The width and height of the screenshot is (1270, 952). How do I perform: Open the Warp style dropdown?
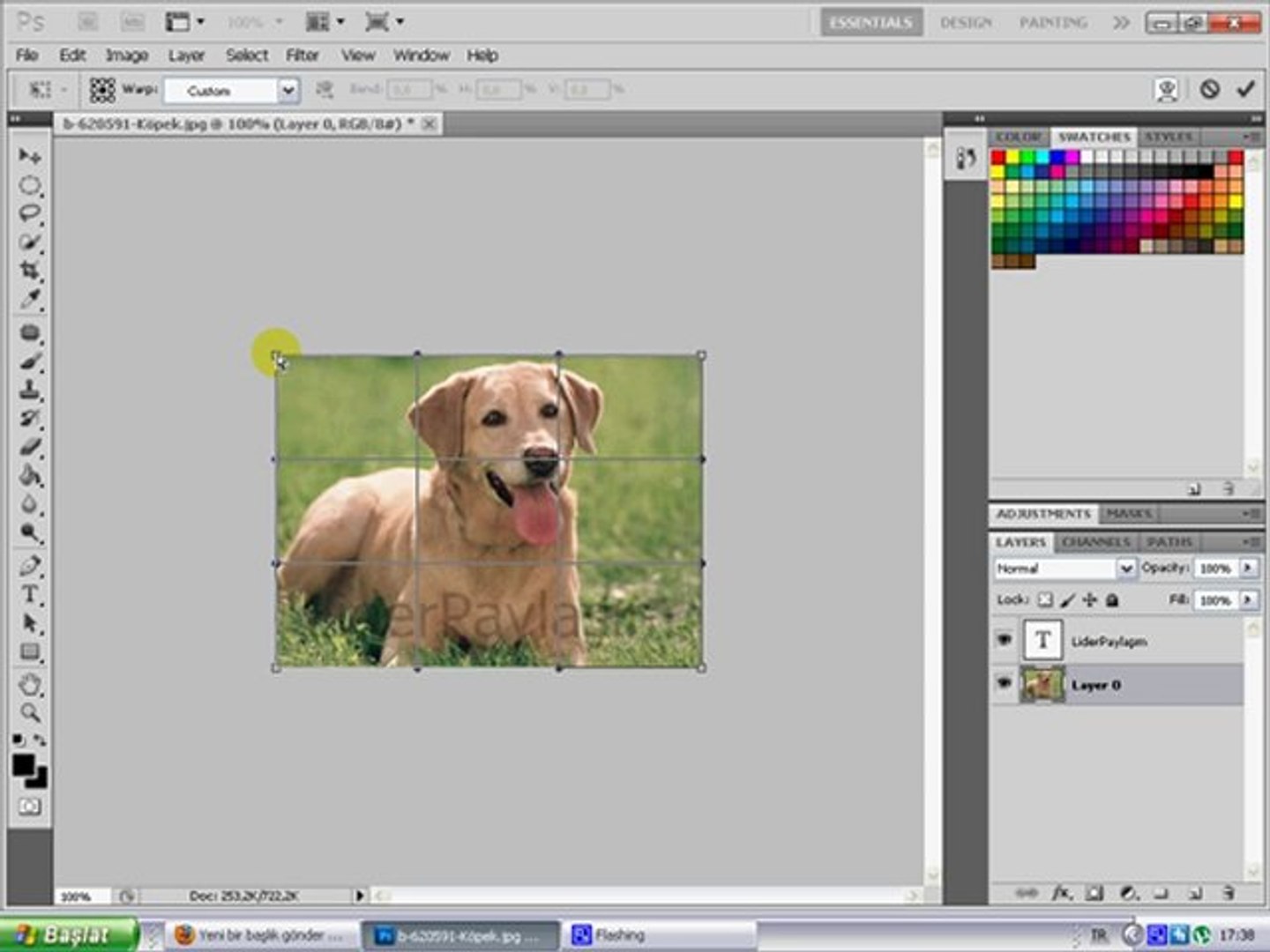pos(288,90)
